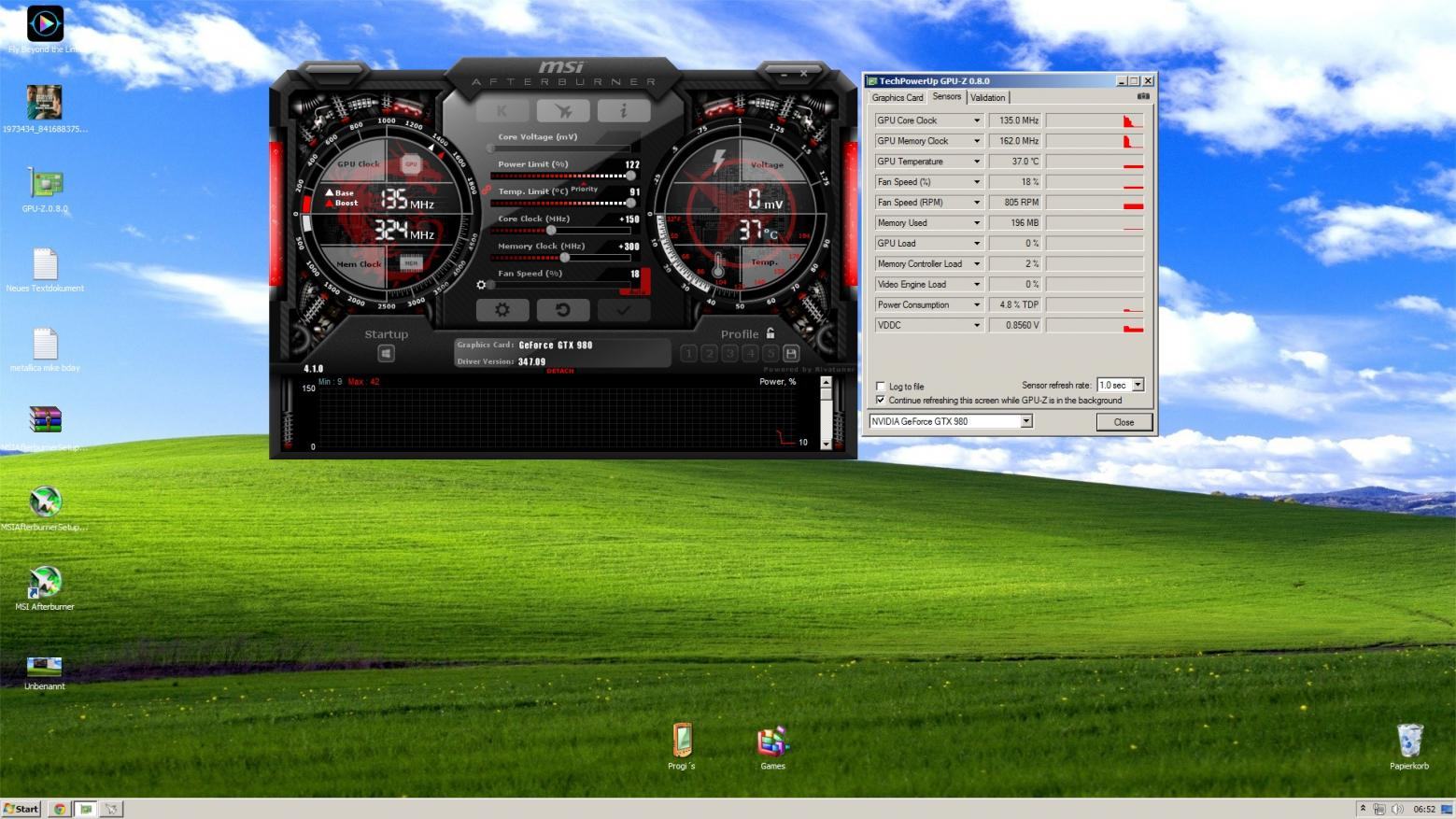Click the GPU-Z taskbar button
This screenshot has width=1456, height=819.
[x=85, y=809]
